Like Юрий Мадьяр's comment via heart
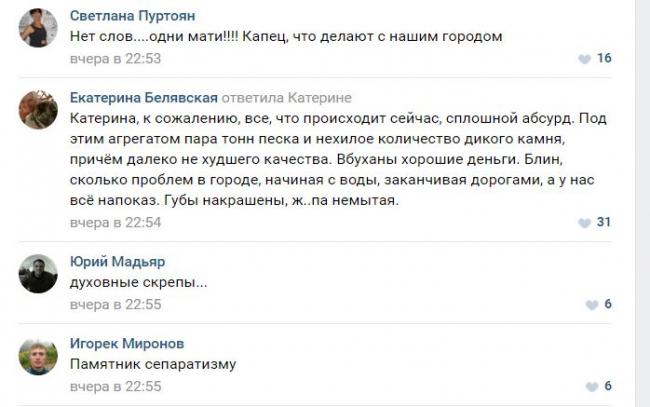 coord(585,304)
